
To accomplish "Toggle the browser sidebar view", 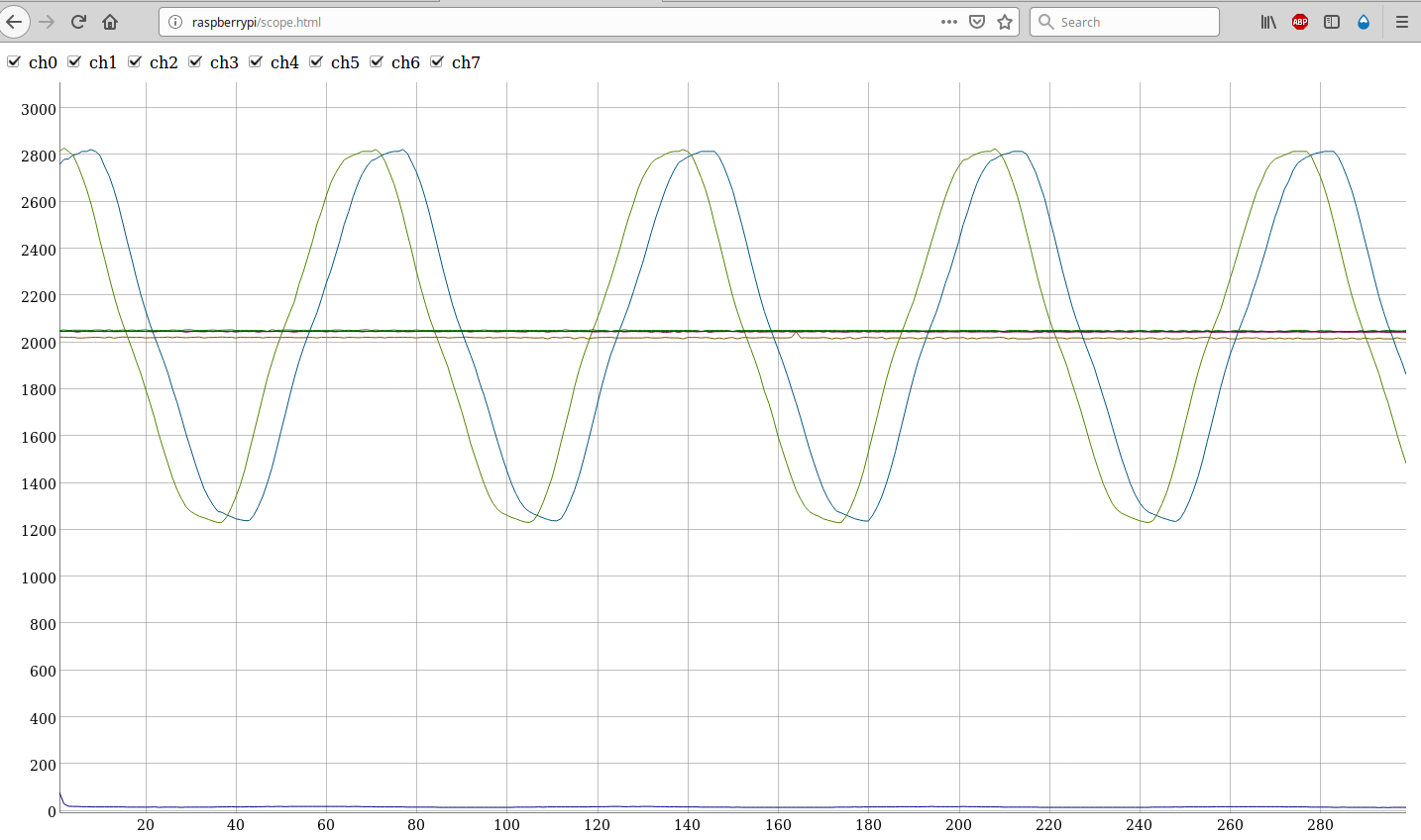I will (x=1332, y=22).
